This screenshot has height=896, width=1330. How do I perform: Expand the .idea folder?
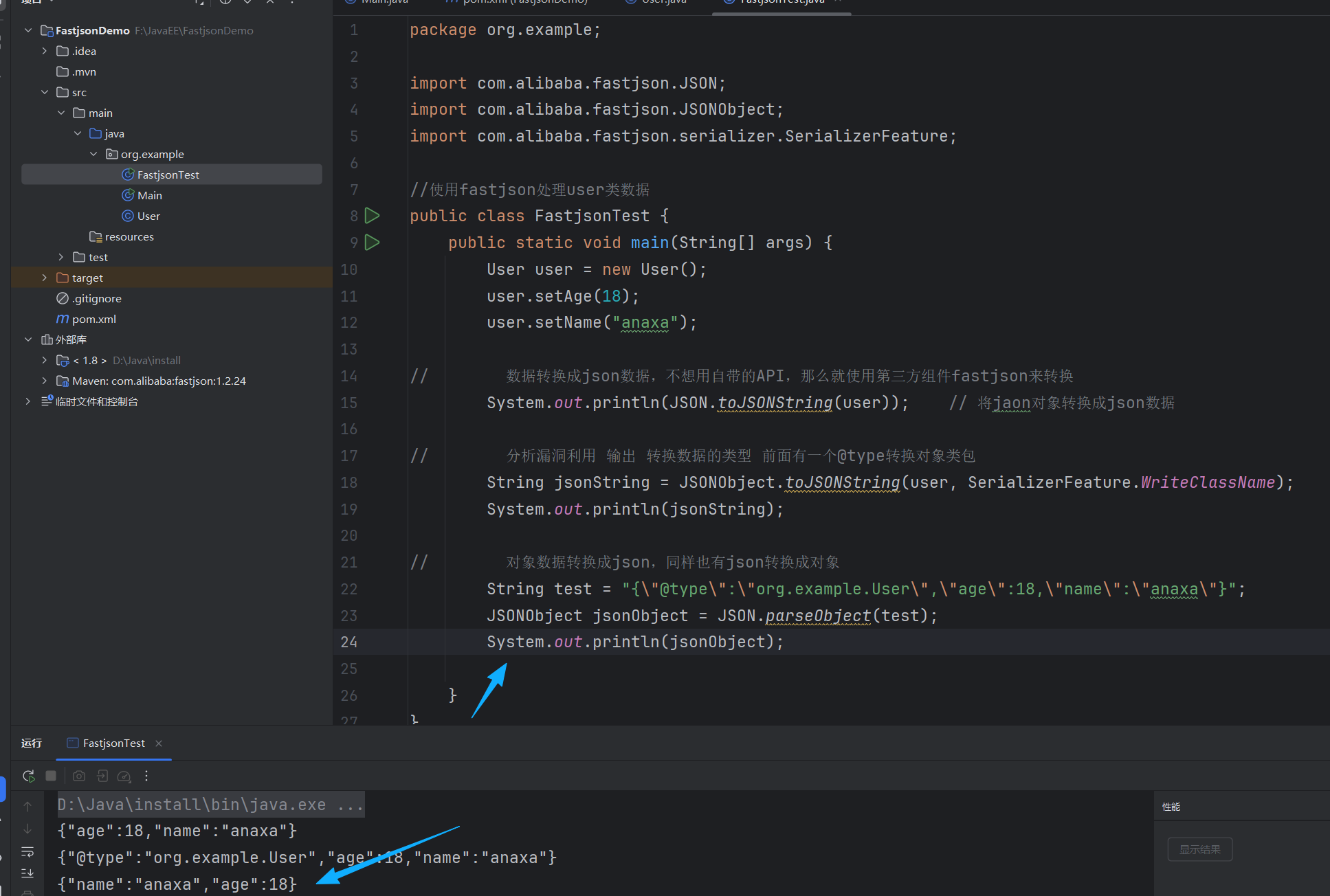click(x=45, y=51)
